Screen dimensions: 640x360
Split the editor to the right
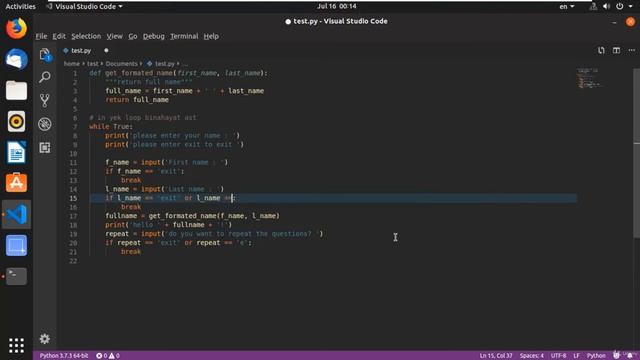click(616, 51)
